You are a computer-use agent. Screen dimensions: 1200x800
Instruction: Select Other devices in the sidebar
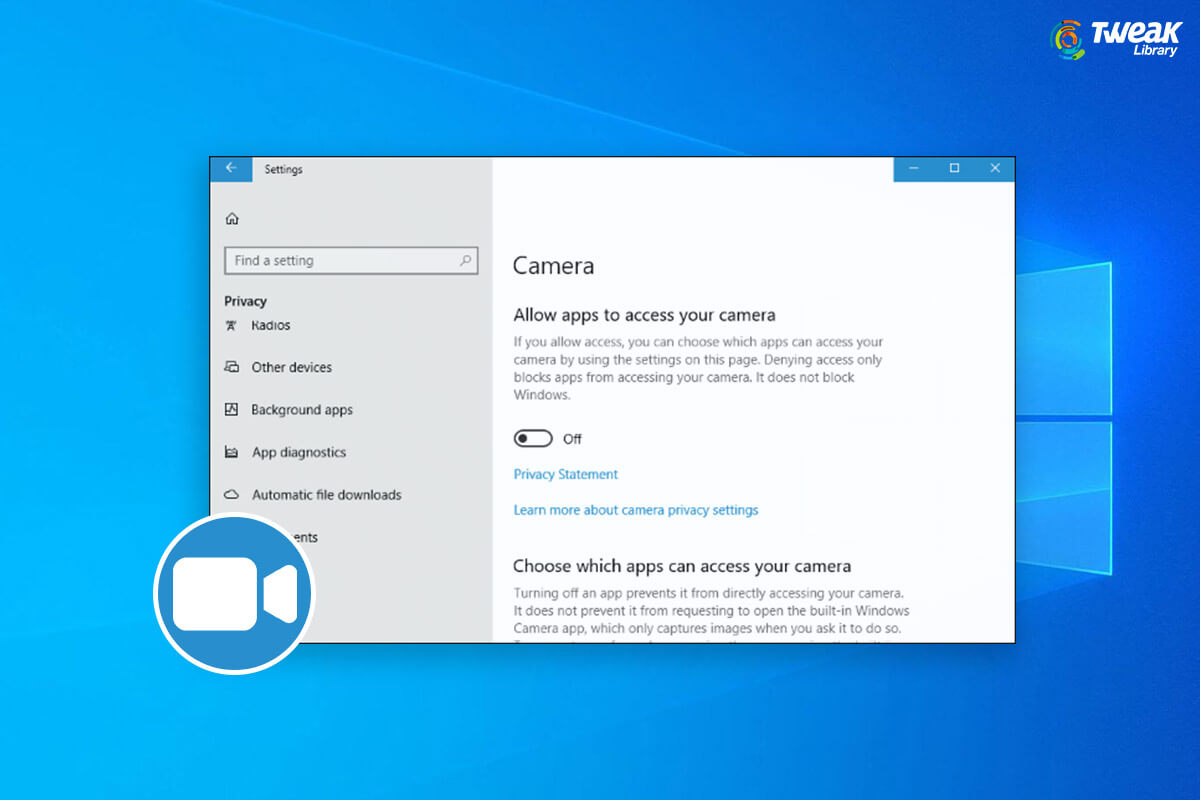292,367
